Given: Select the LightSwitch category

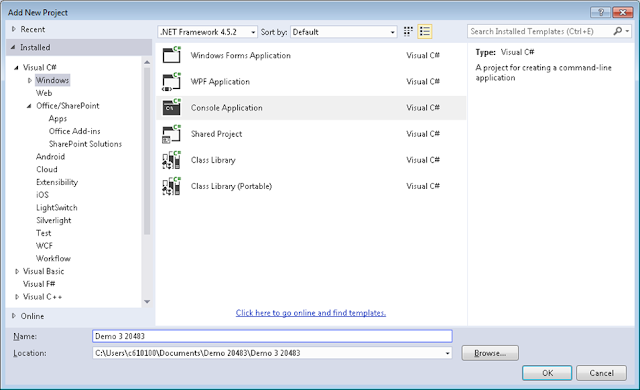Looking at the screenshot, I should (57, 208).
